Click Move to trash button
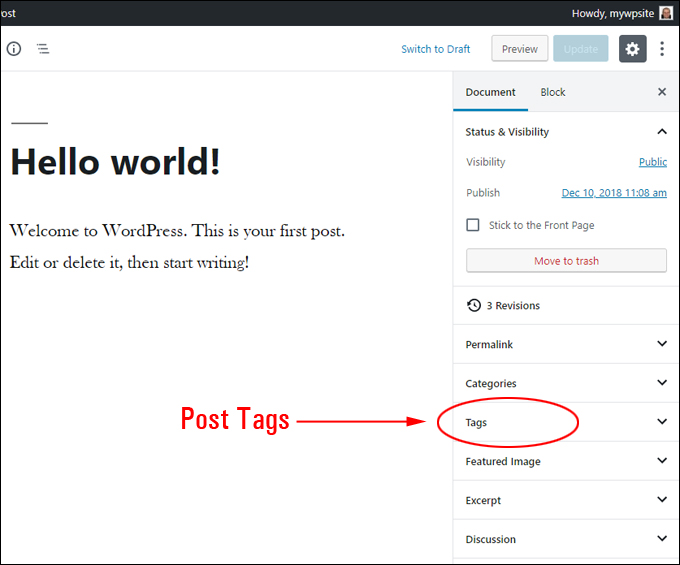Image resolution: width=680 pixels, height=565 pixels. coord(566,261)
